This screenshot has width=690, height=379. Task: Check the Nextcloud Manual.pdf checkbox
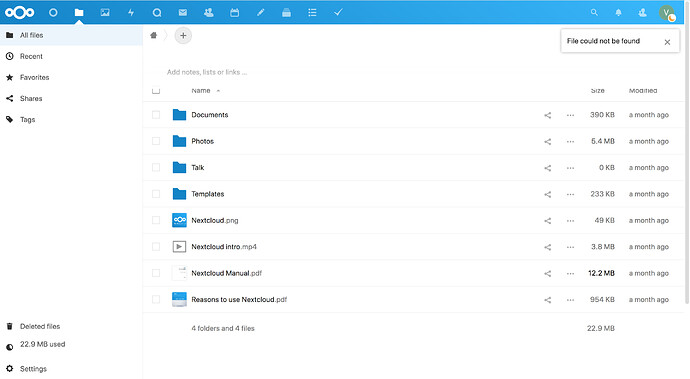click(x=156, y=273)
